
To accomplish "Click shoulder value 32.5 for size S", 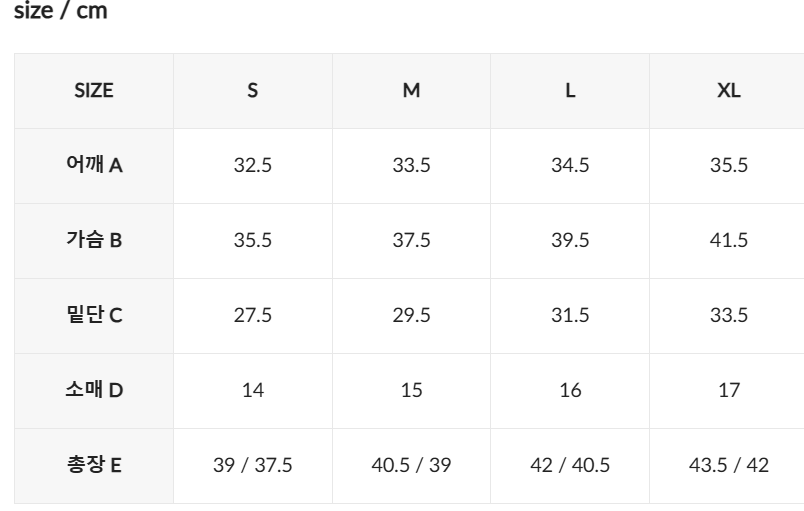I will (x=253, y=166).
